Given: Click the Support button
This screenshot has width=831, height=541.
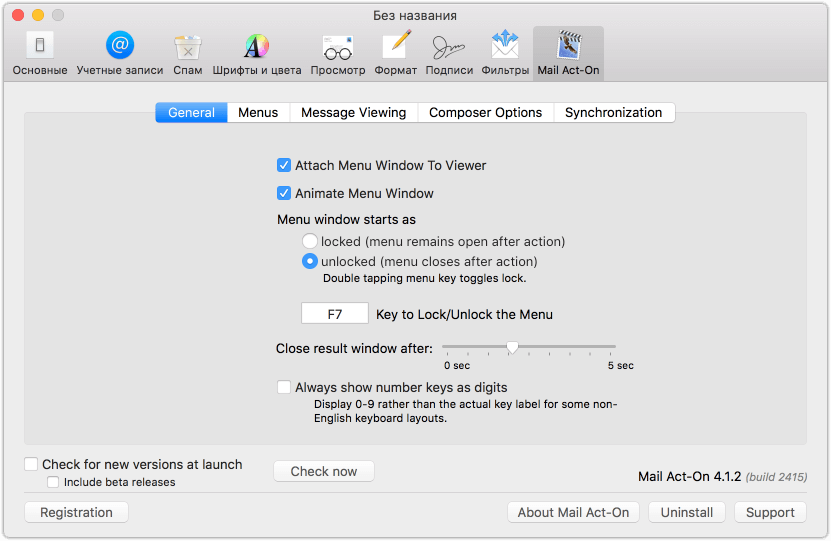Looking at the screenshot, I should 770,512.
